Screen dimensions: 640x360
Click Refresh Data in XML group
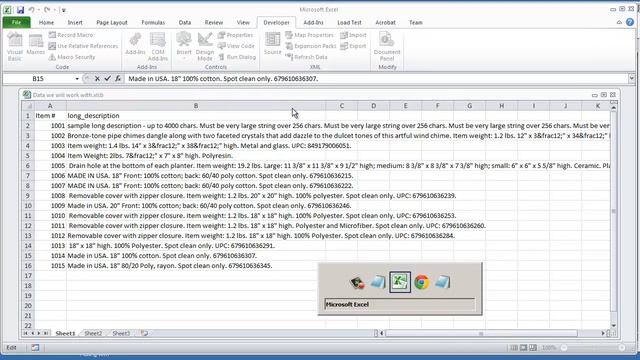[307, 57]
